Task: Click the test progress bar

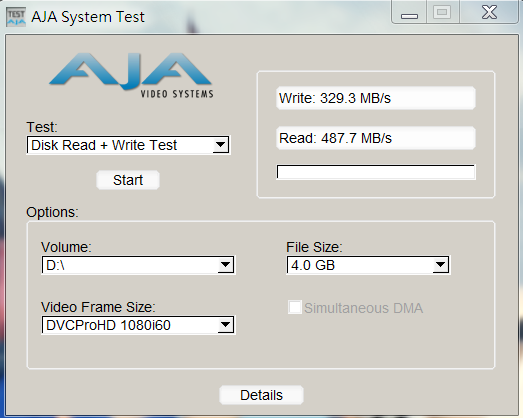Action: point(376,172)
